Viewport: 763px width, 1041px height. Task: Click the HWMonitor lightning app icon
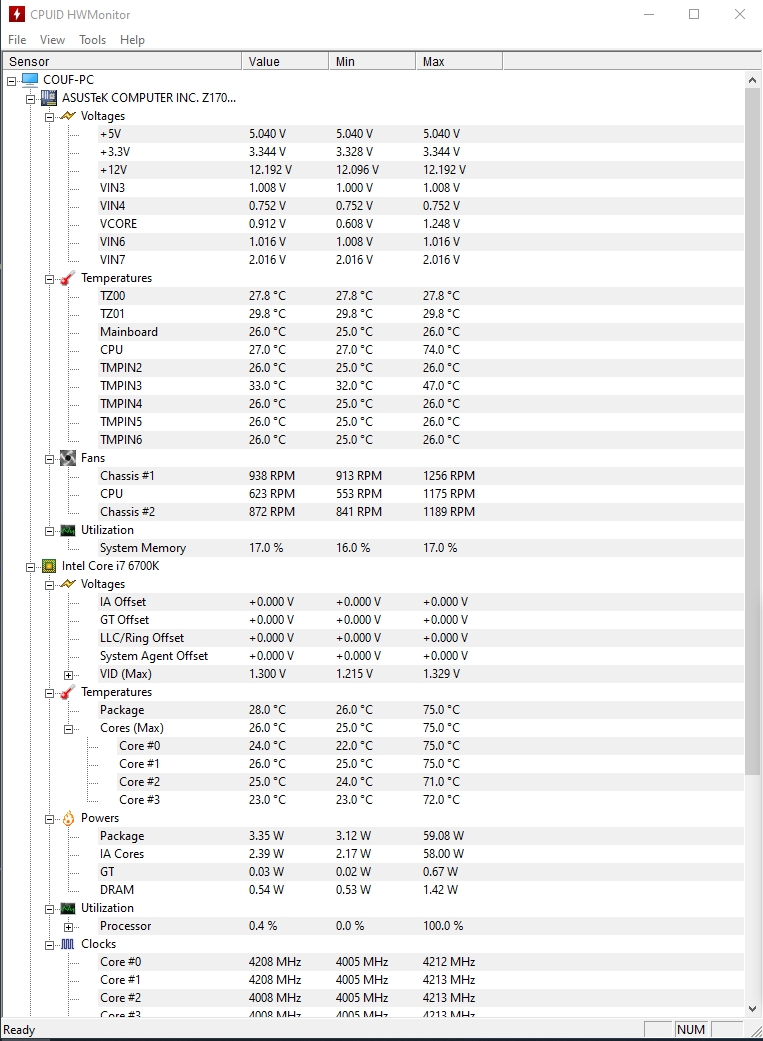[16, 15]
